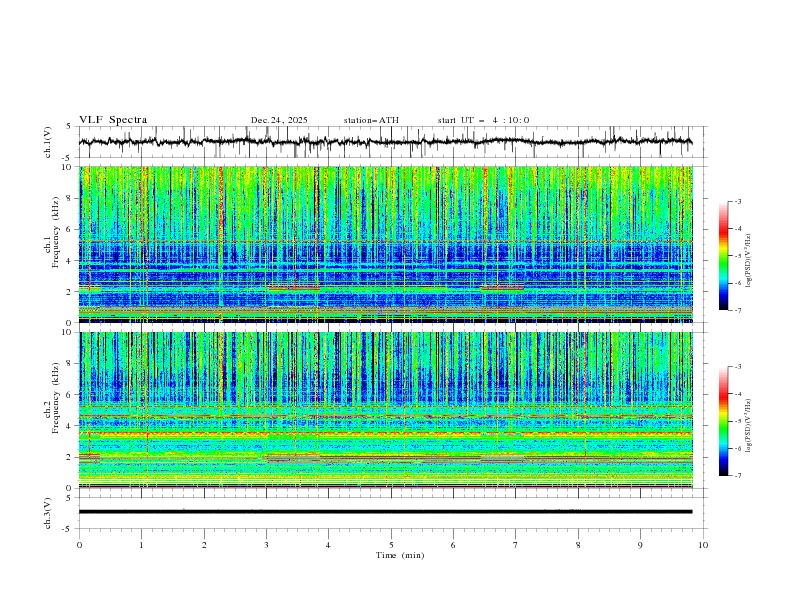Image resolution: width=792 pixels, height=612 pixels.
Task: Click the ch.2 spectrogram panel
Action: 385,410
